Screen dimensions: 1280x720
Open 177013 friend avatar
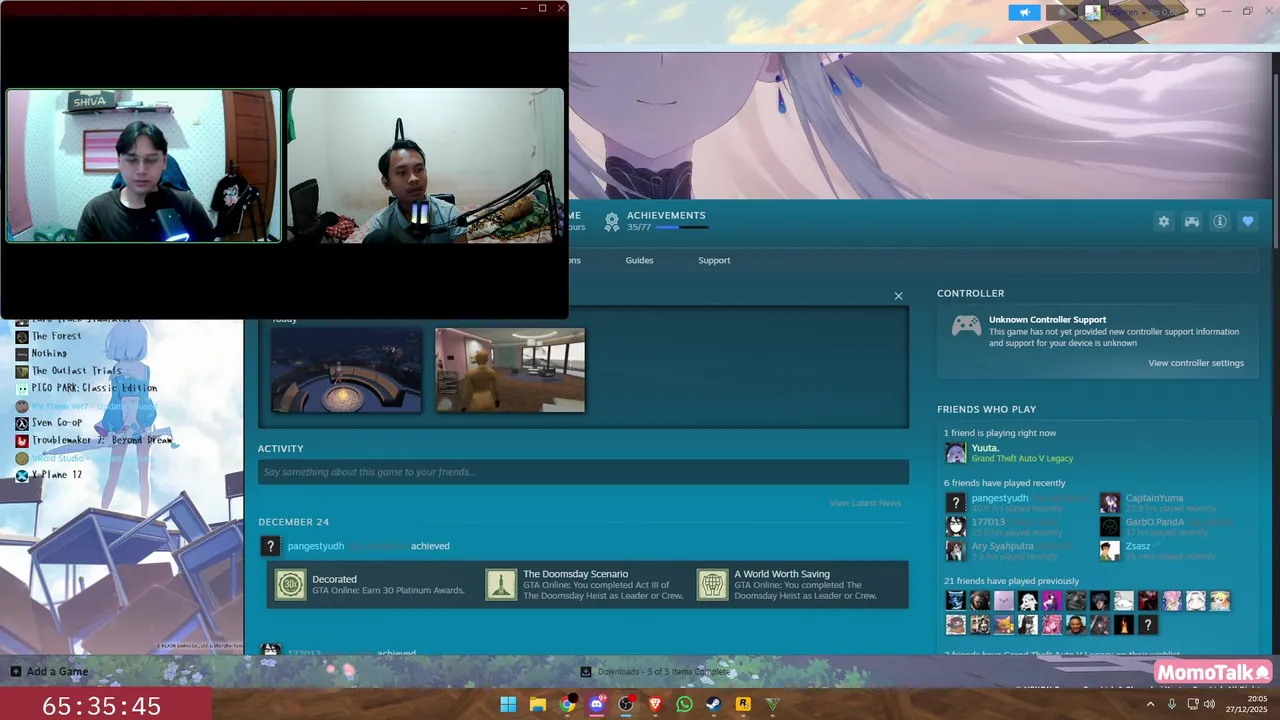point(956,527)
